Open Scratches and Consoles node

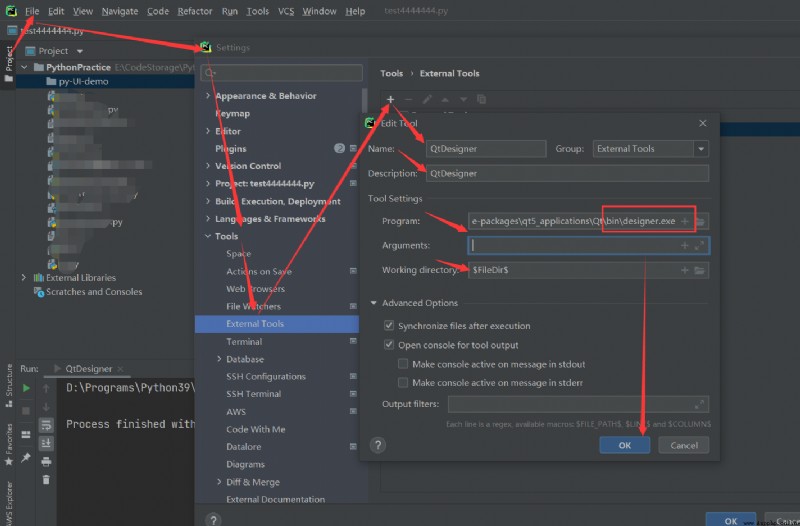(94, 292)
